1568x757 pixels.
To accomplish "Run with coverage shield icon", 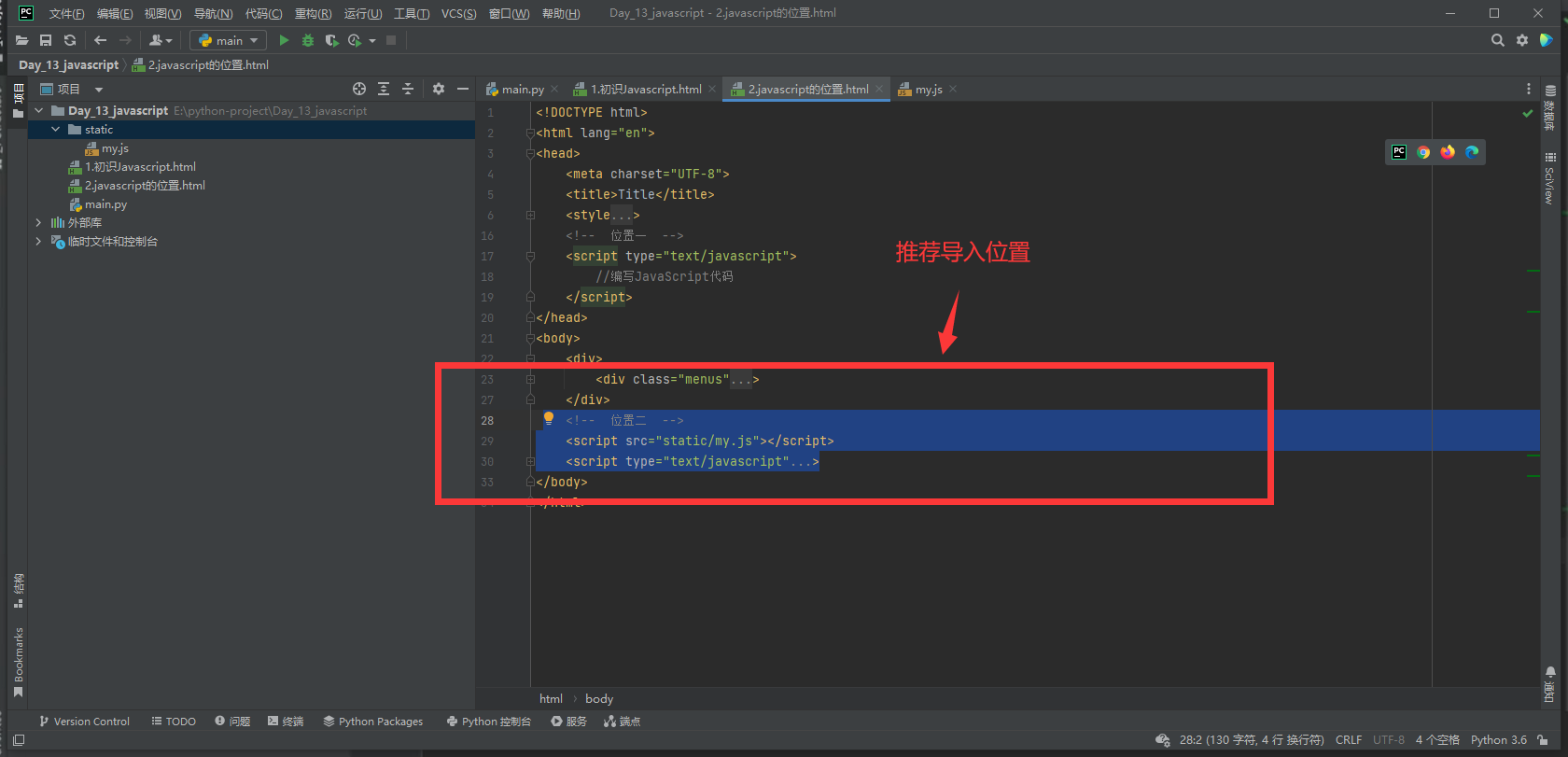I will [x=331, y=40].
